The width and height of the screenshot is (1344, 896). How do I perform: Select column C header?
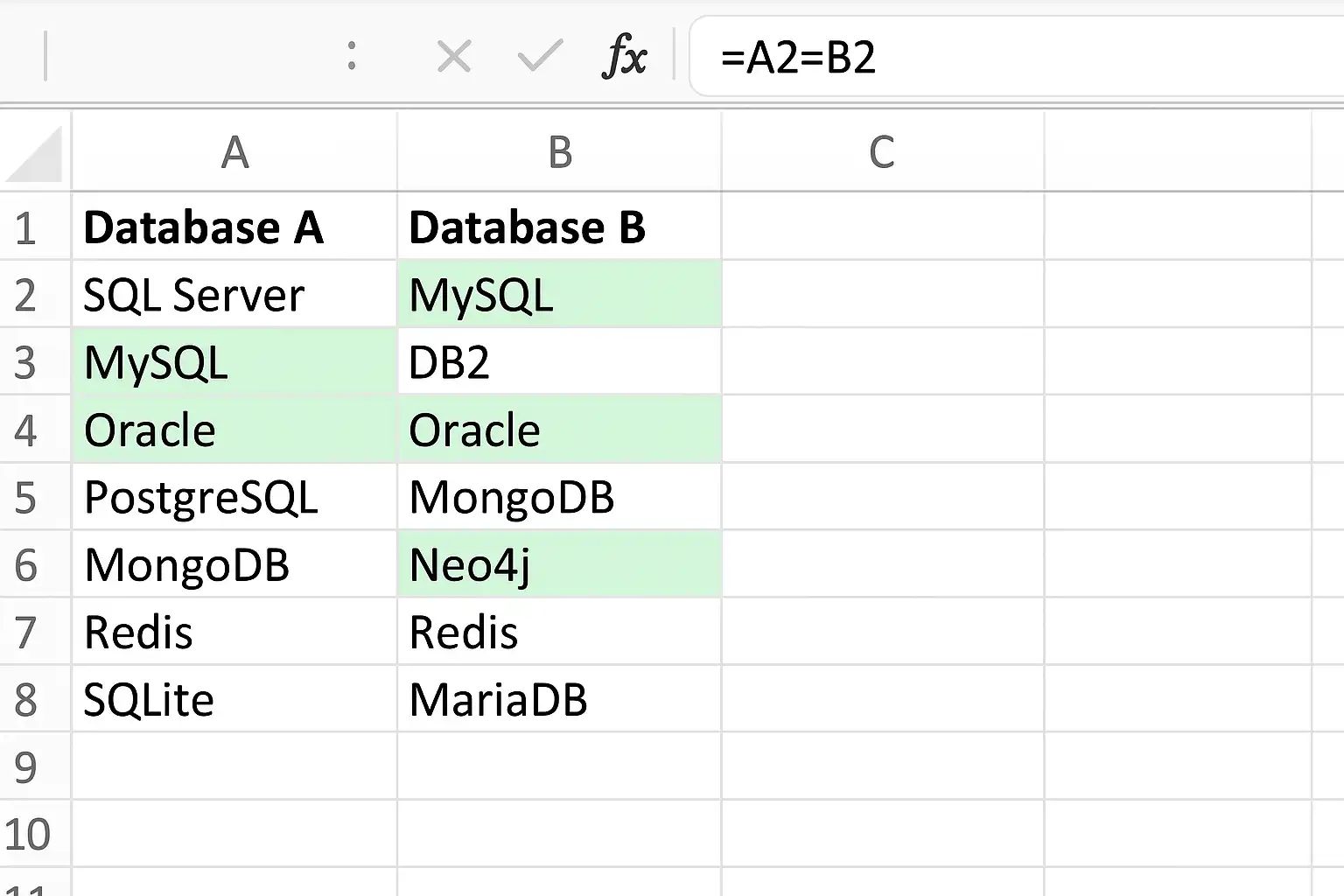[x=882, y=152]
